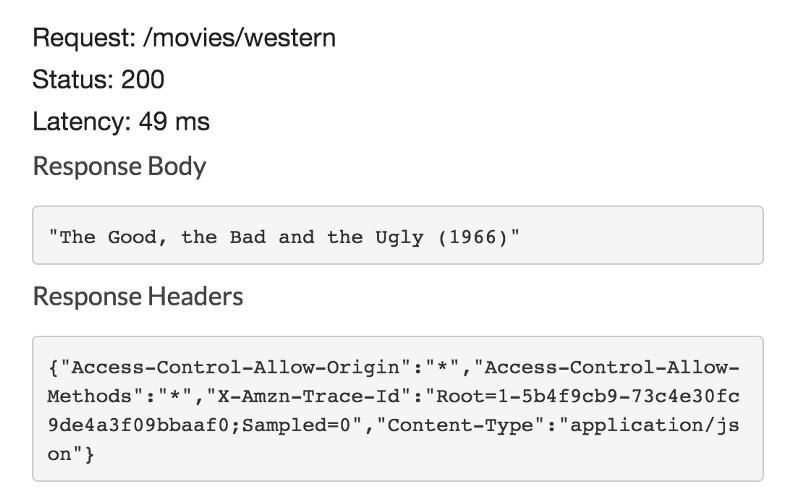Click the X-Amzn-Trace-Id header key
This screenshot has width=800, height=499.
(x=308, y=396)
